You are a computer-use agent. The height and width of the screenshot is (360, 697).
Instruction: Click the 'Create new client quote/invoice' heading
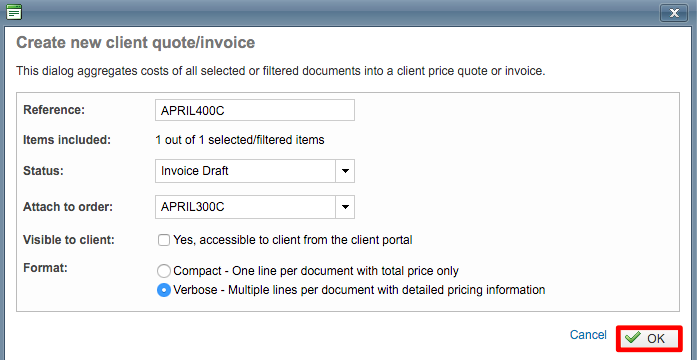[x=136, y=43]
